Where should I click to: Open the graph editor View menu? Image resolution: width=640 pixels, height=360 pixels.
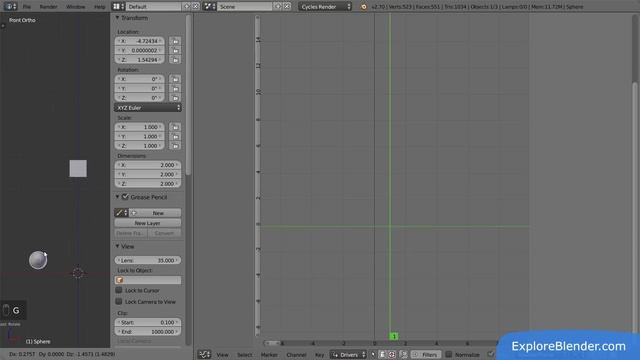pyautogui.click(x=222, y=355)
